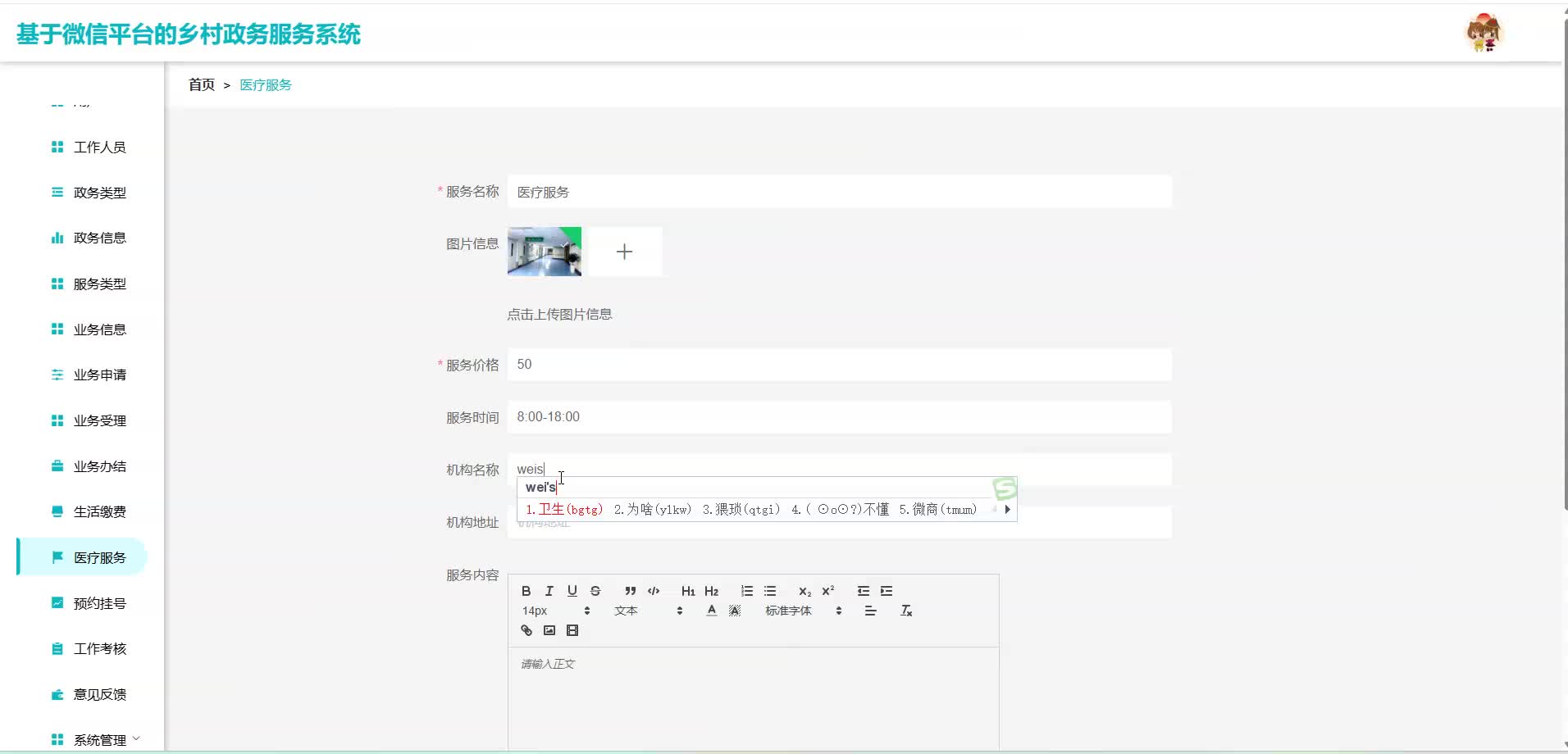Toggle italic formatting in the editor
The height and width of the screenshot is (754, 1568).
(549, 591)
